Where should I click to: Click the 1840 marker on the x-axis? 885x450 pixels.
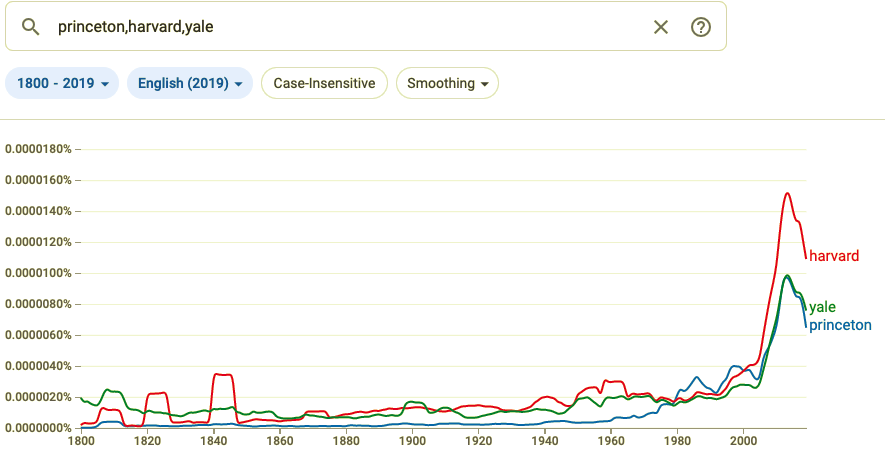click(x=213, y=440)
